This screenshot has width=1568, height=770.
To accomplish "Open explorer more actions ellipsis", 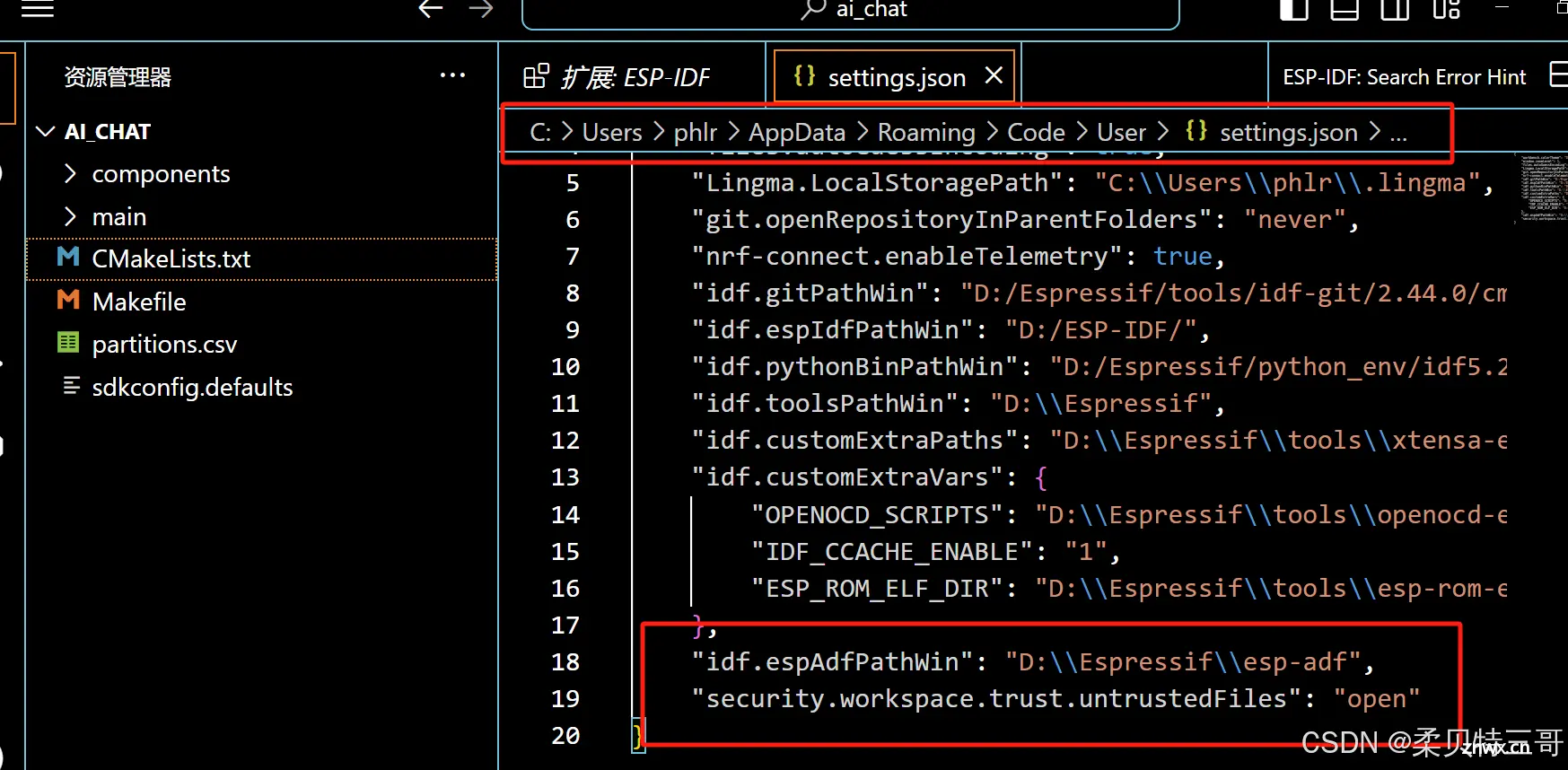I will click(x=452, y=75).
